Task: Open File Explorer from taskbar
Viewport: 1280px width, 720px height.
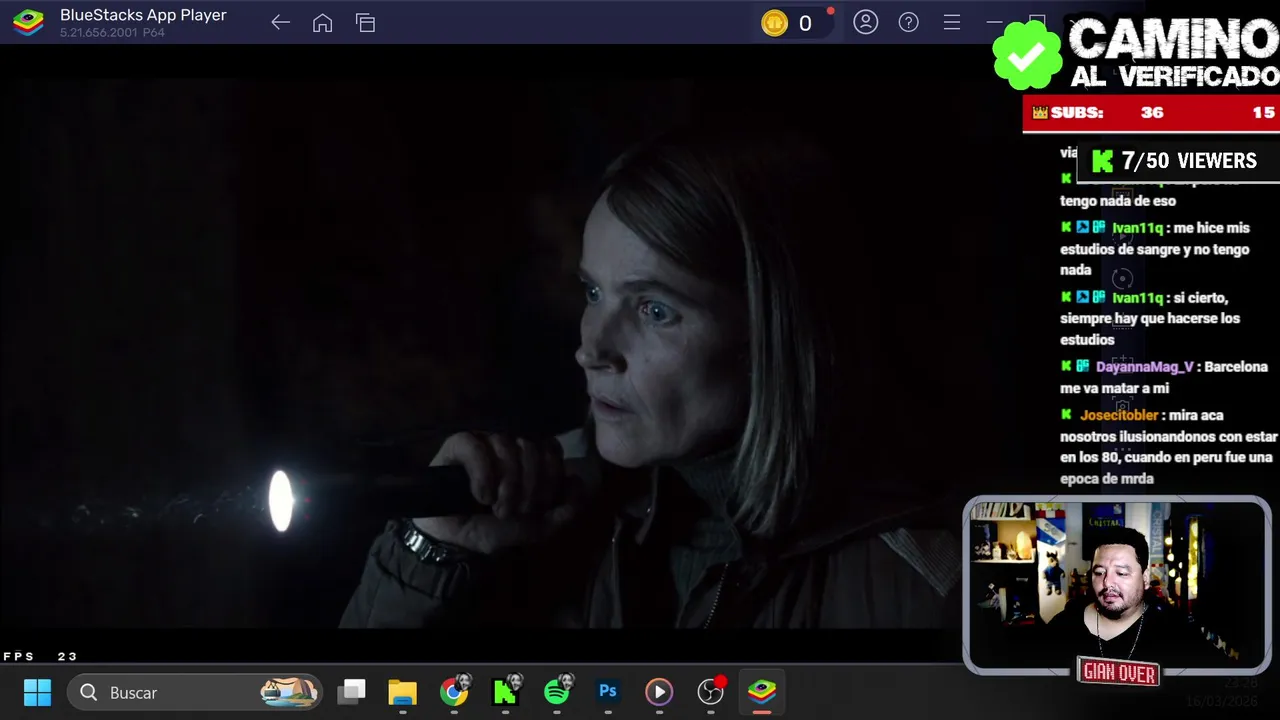Action: click(x=402, y=692)
